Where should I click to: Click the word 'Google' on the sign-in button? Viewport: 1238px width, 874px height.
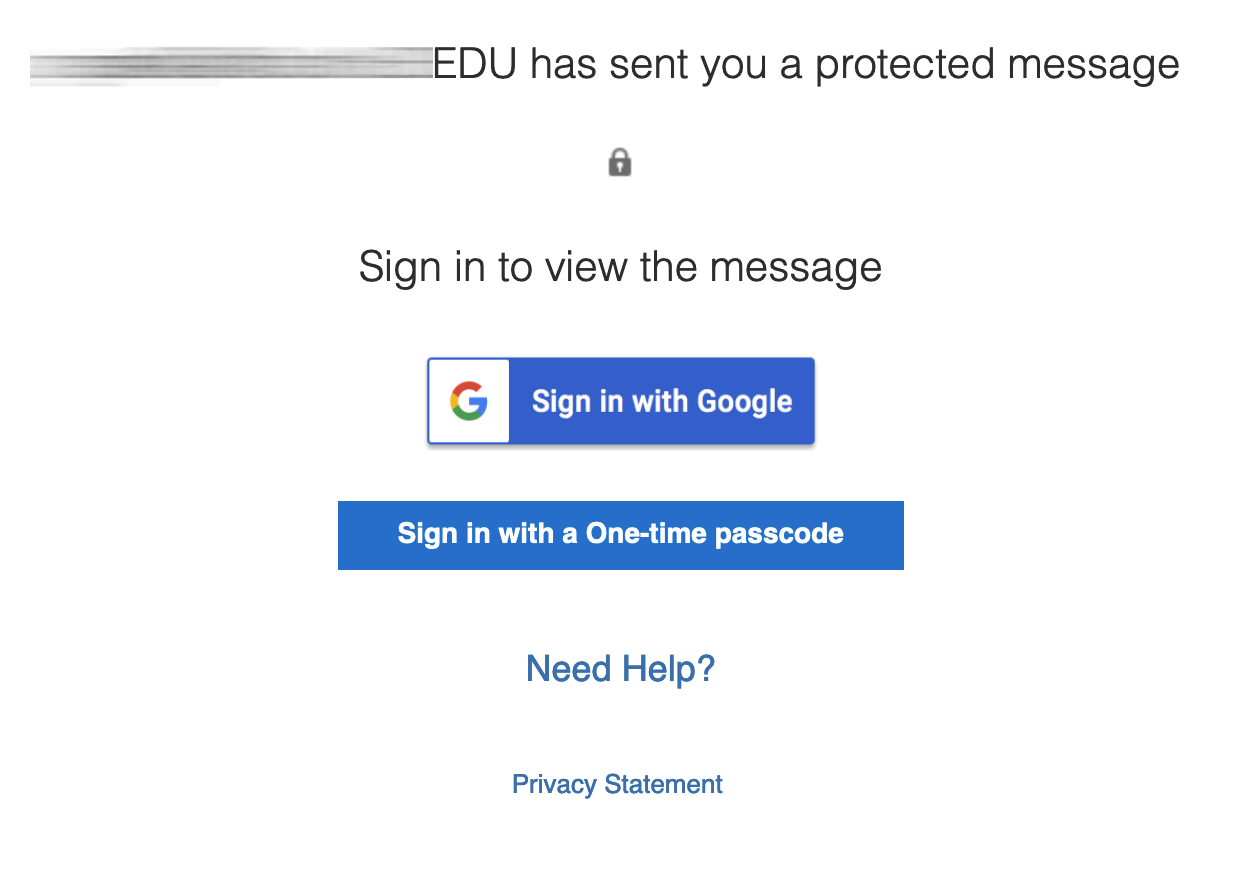pos(744,402)
